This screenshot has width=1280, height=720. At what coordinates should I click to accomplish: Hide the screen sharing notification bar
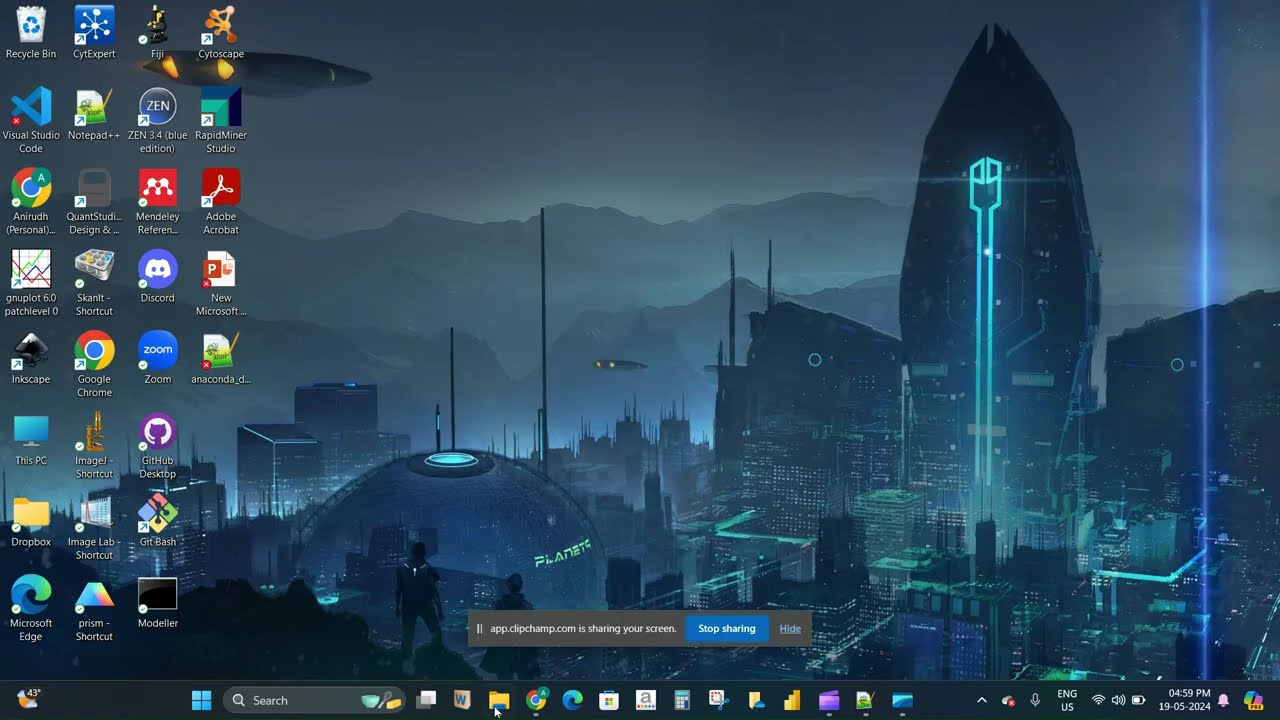point(790,629)
